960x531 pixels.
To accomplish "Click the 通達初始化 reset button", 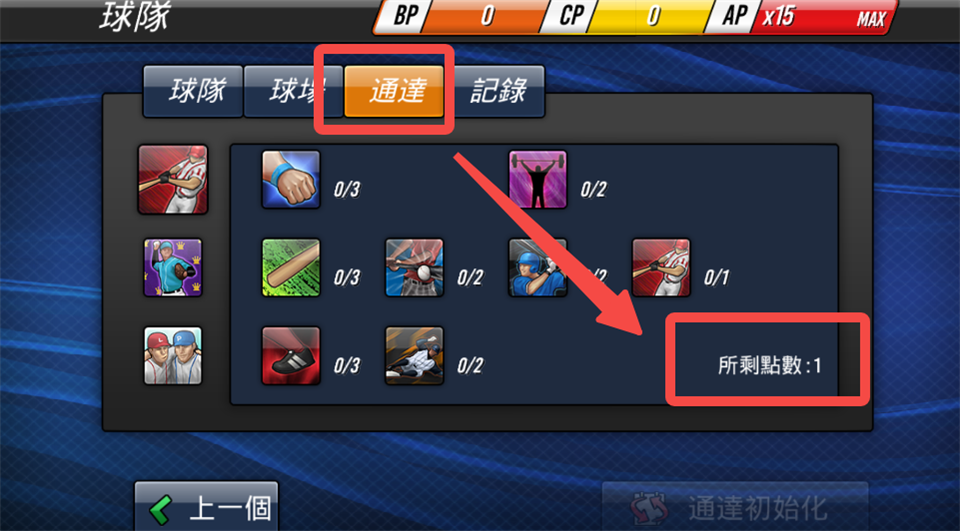I will (735, 507).
